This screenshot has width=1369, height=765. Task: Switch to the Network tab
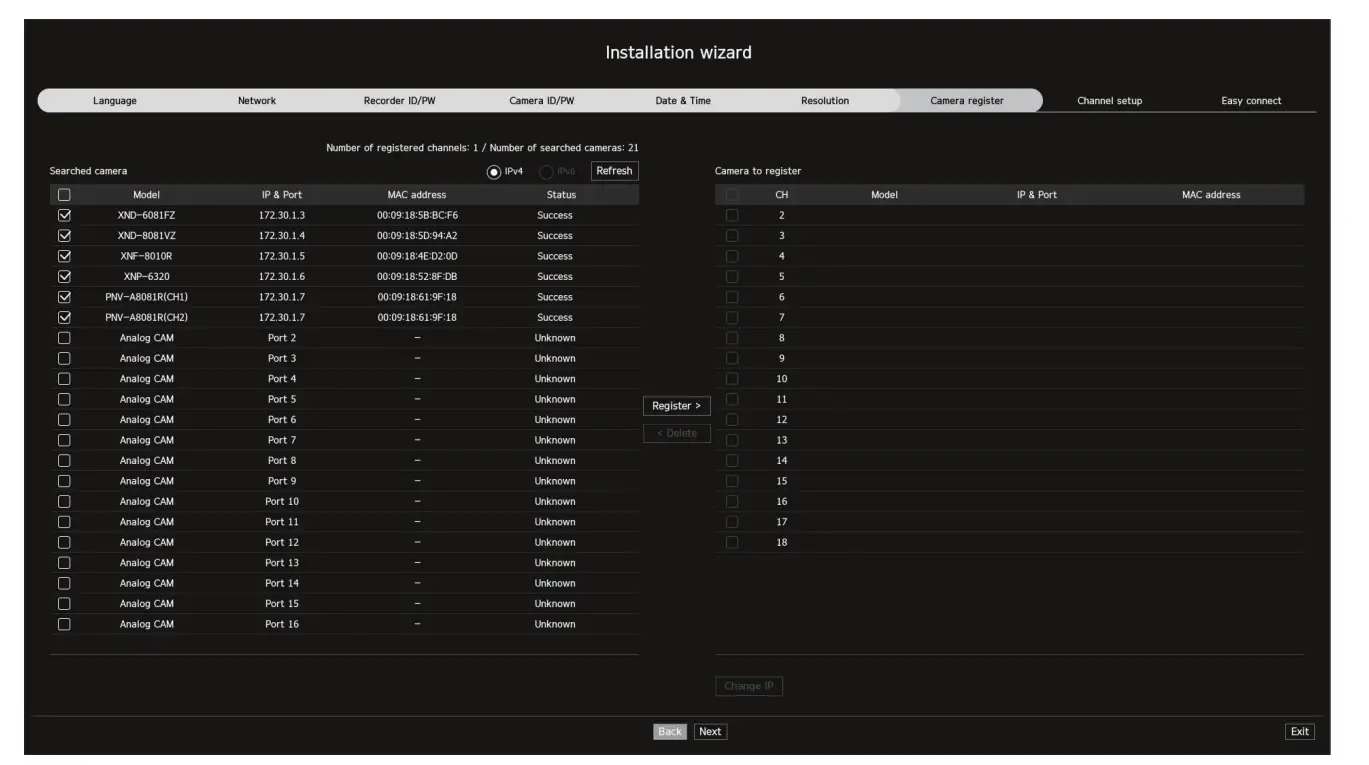click(256, 101)
